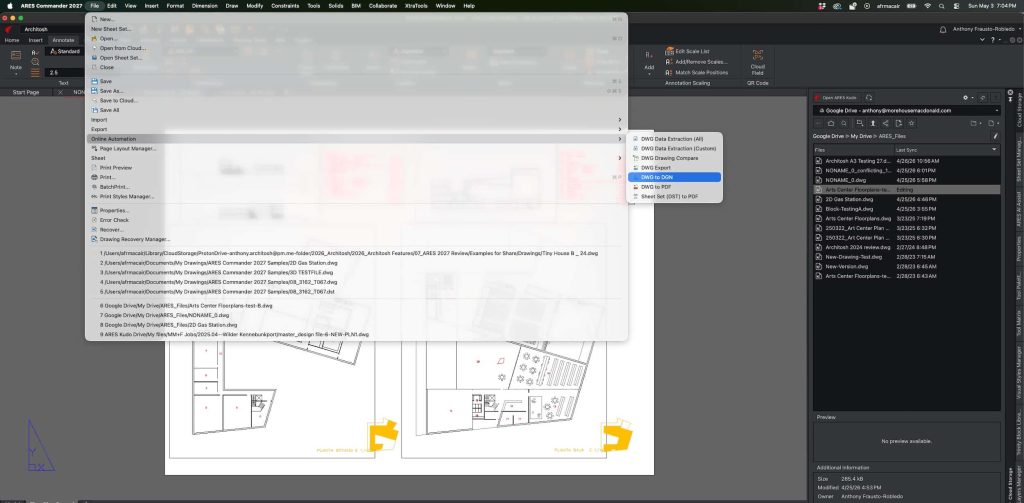Select Block-TestingA.dwg in file list
1024x503 pixels.
click(906, 209)
